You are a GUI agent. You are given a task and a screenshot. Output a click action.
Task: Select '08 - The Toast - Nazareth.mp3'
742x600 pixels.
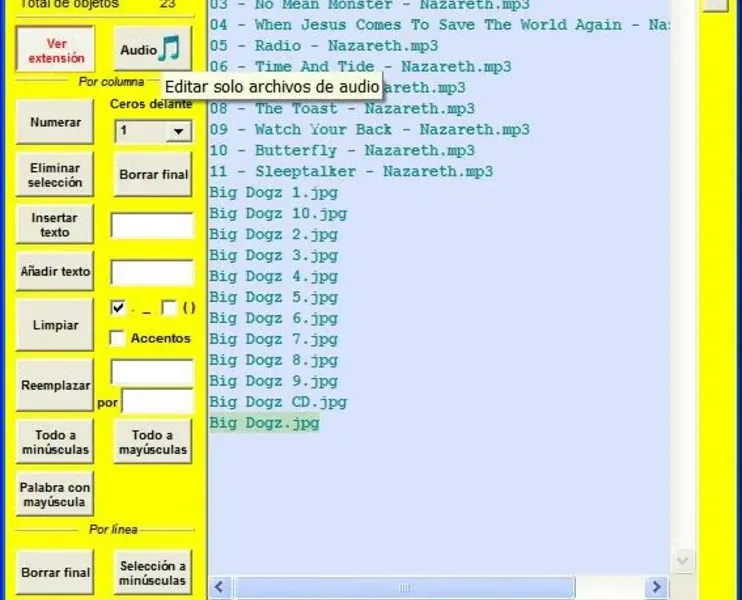(342, 109)
